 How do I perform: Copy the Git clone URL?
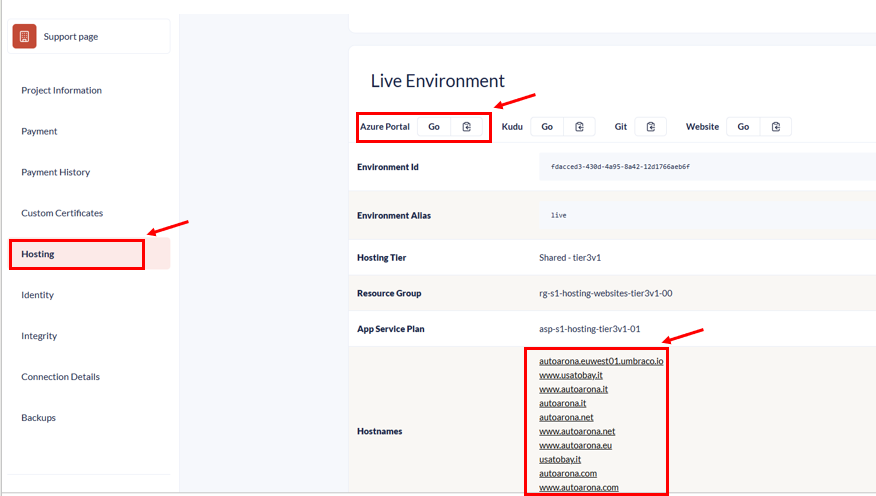(650, 127)
